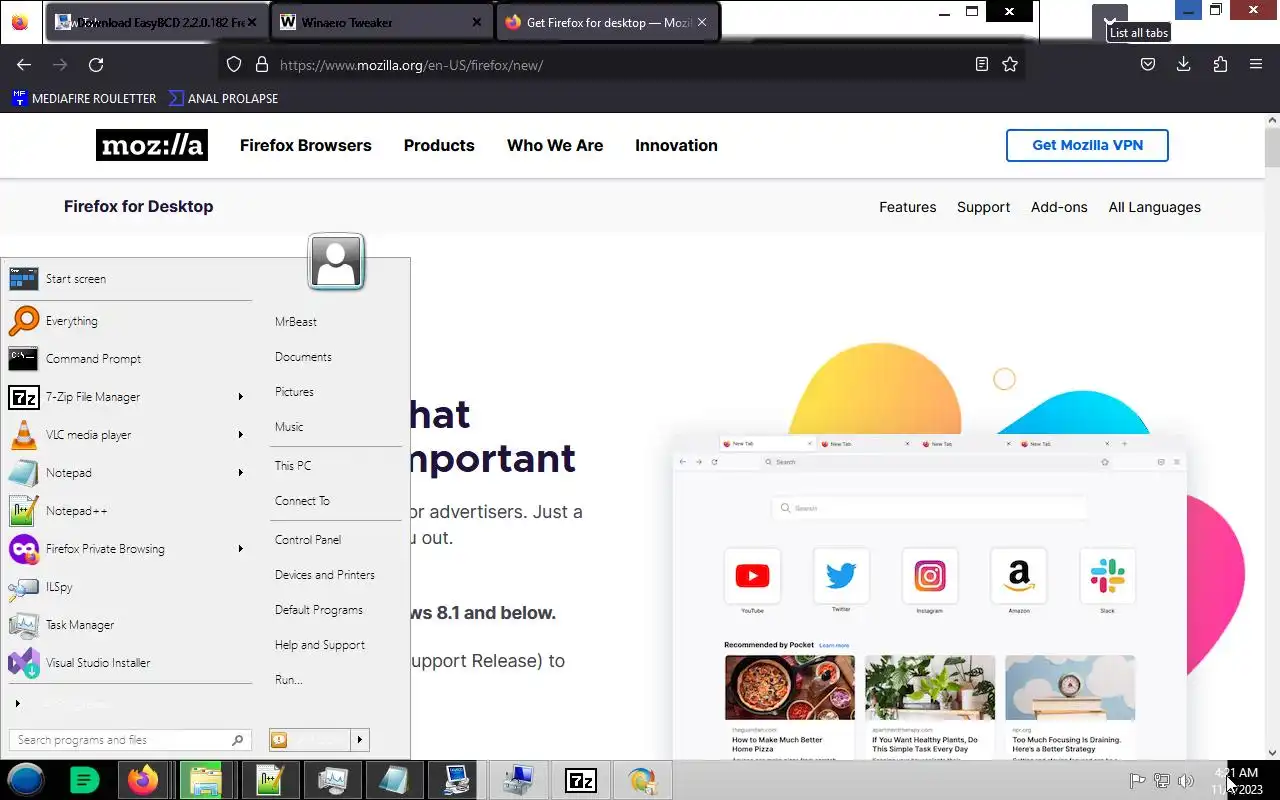Click Run... in the Start menu
Screen dimensions: 1280x800
[289, 680]
